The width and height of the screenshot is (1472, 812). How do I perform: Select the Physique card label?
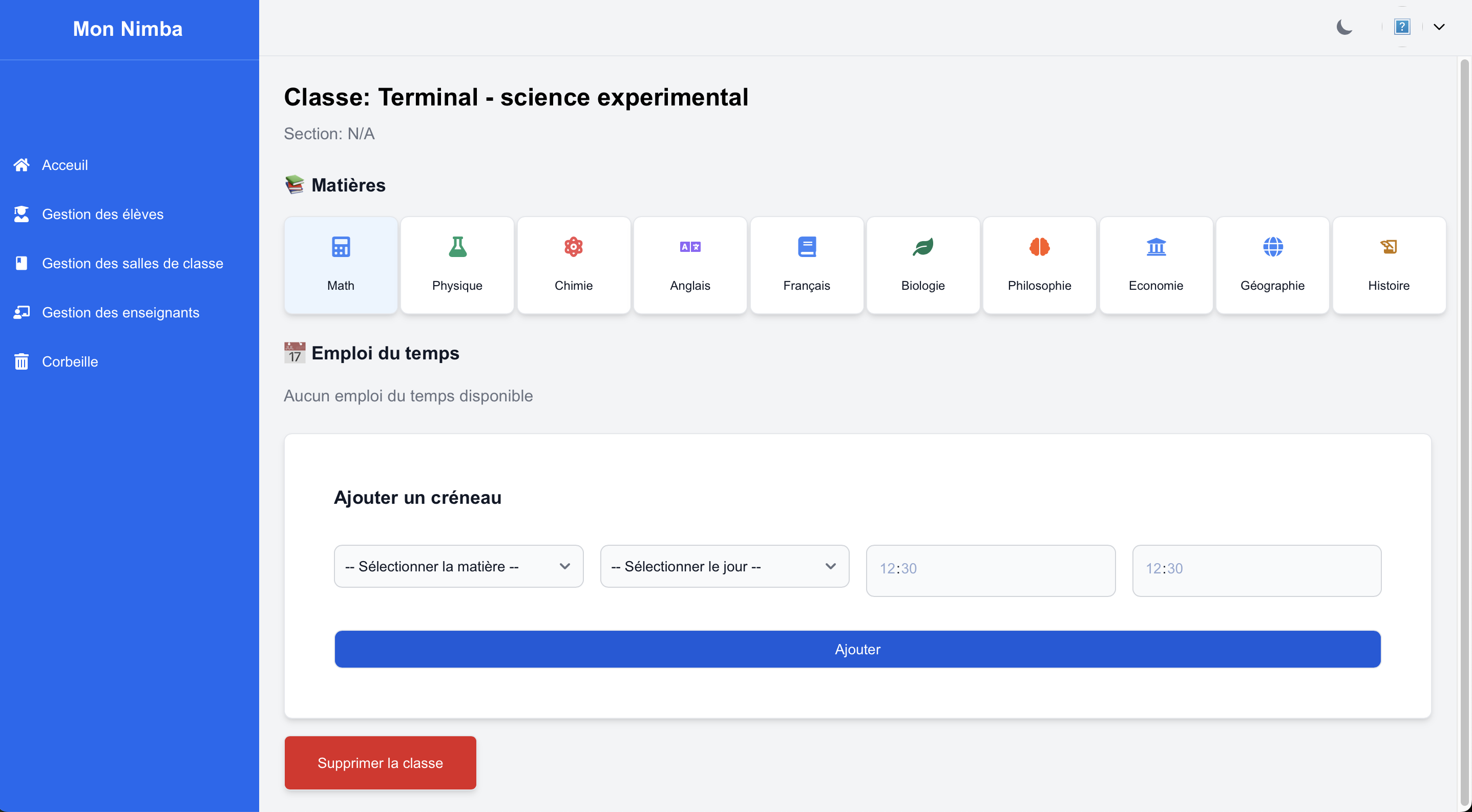(458, 286)
